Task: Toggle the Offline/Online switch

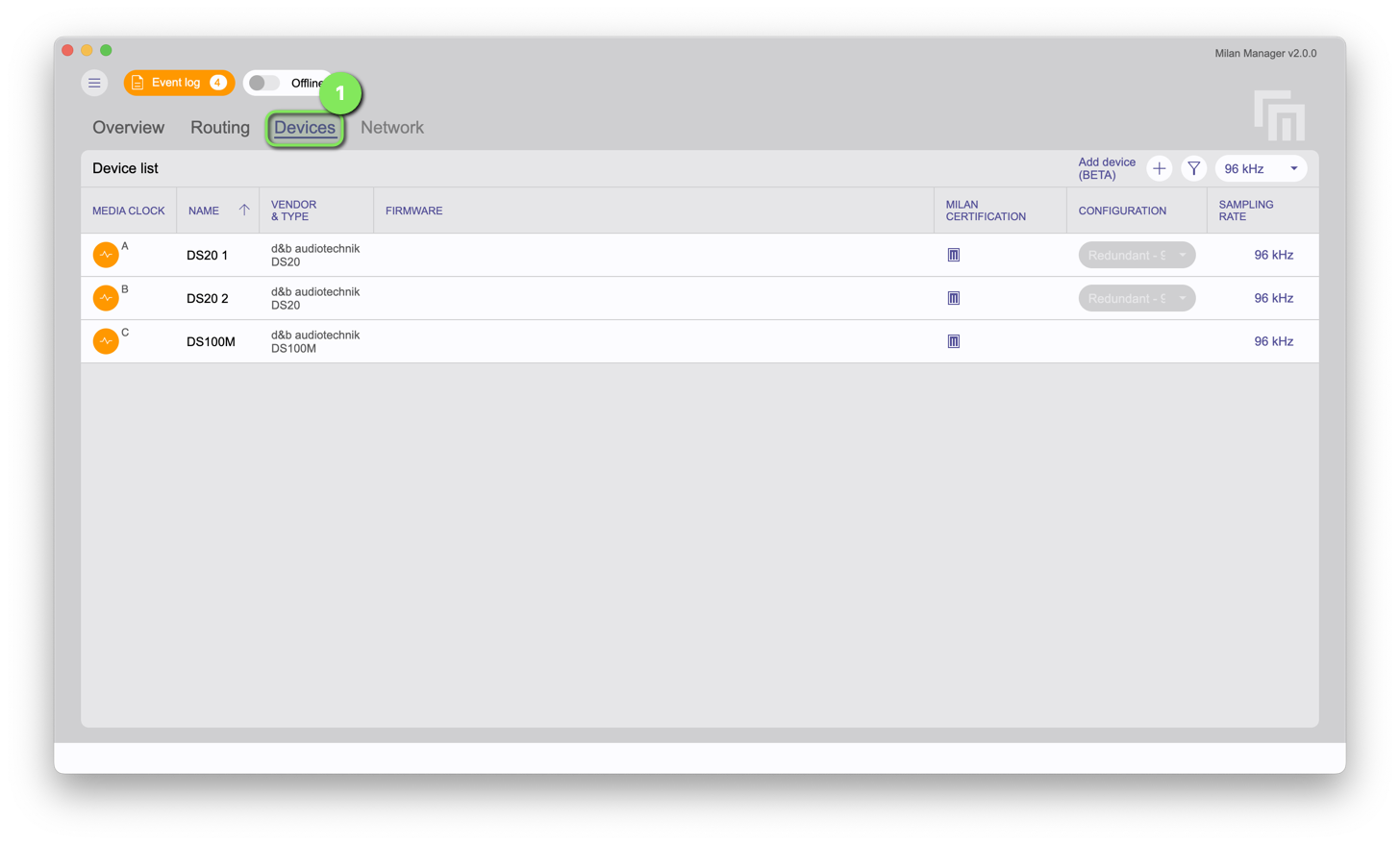Action: 263,83
